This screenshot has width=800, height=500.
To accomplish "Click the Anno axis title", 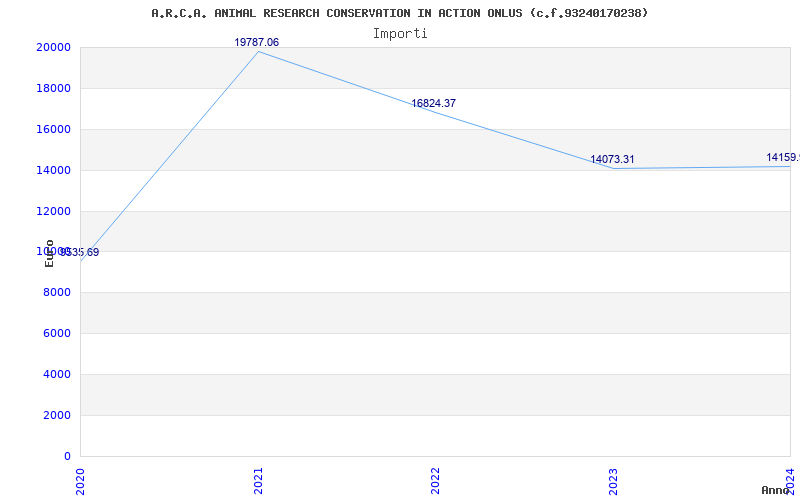I will coord(776,490).
